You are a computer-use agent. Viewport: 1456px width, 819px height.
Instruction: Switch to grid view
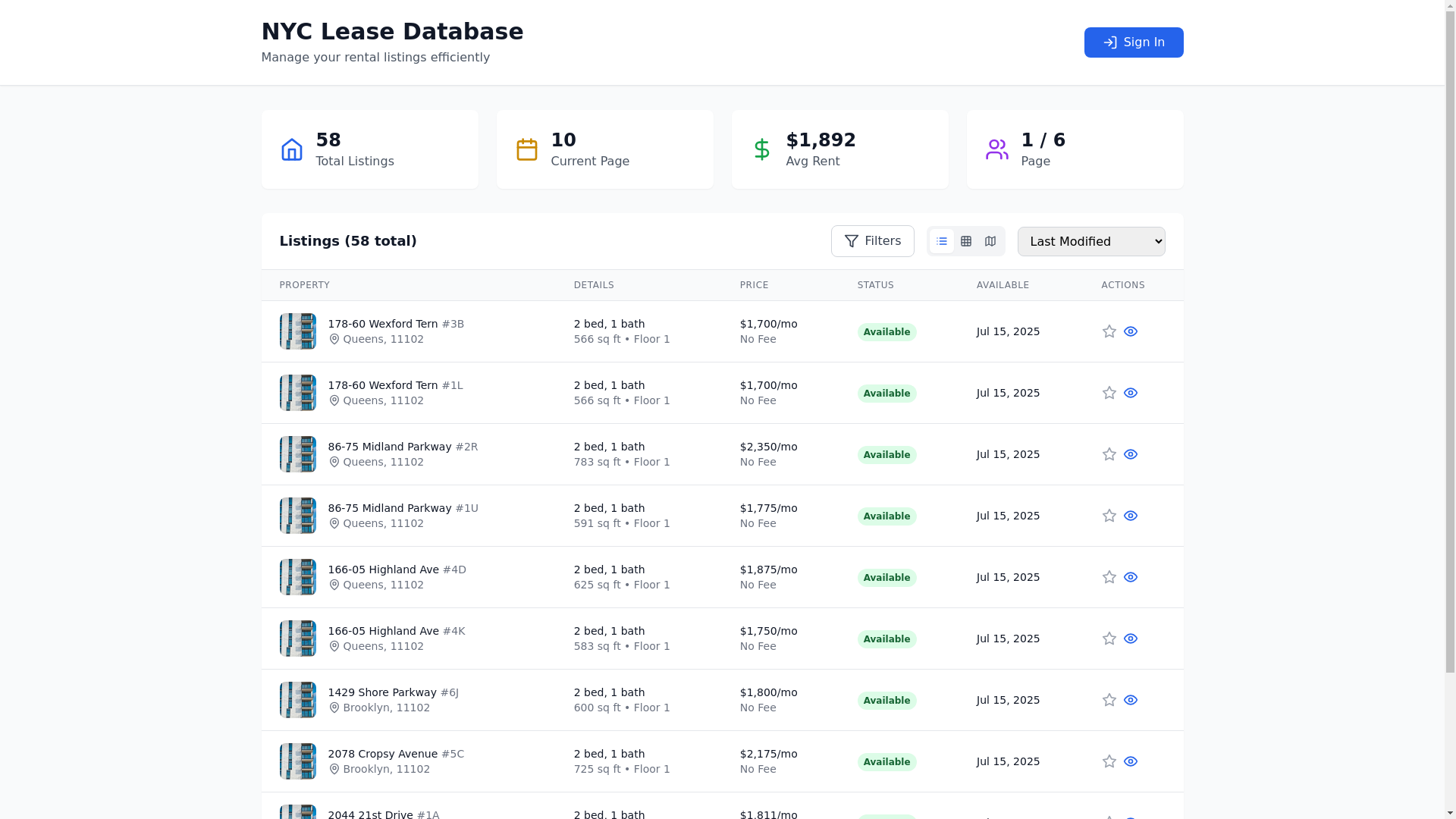tap(966, 241)
